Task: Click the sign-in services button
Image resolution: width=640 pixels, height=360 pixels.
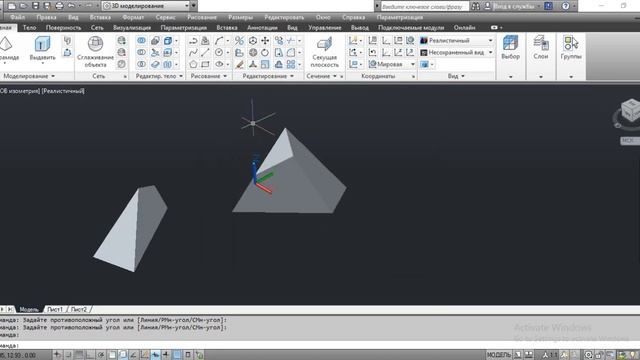Action: (x=514, y=6)
